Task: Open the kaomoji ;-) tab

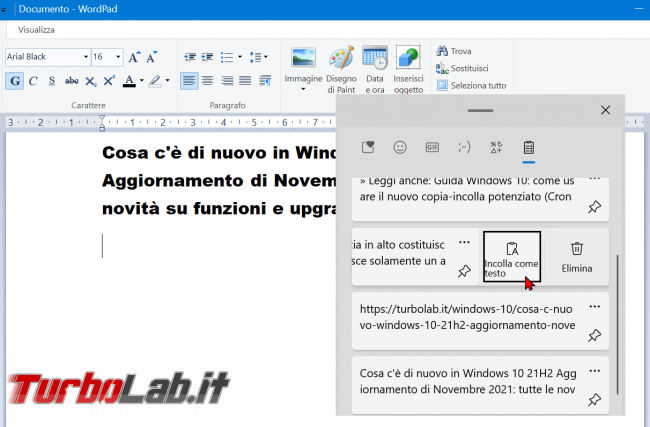Action: point(464,147)
